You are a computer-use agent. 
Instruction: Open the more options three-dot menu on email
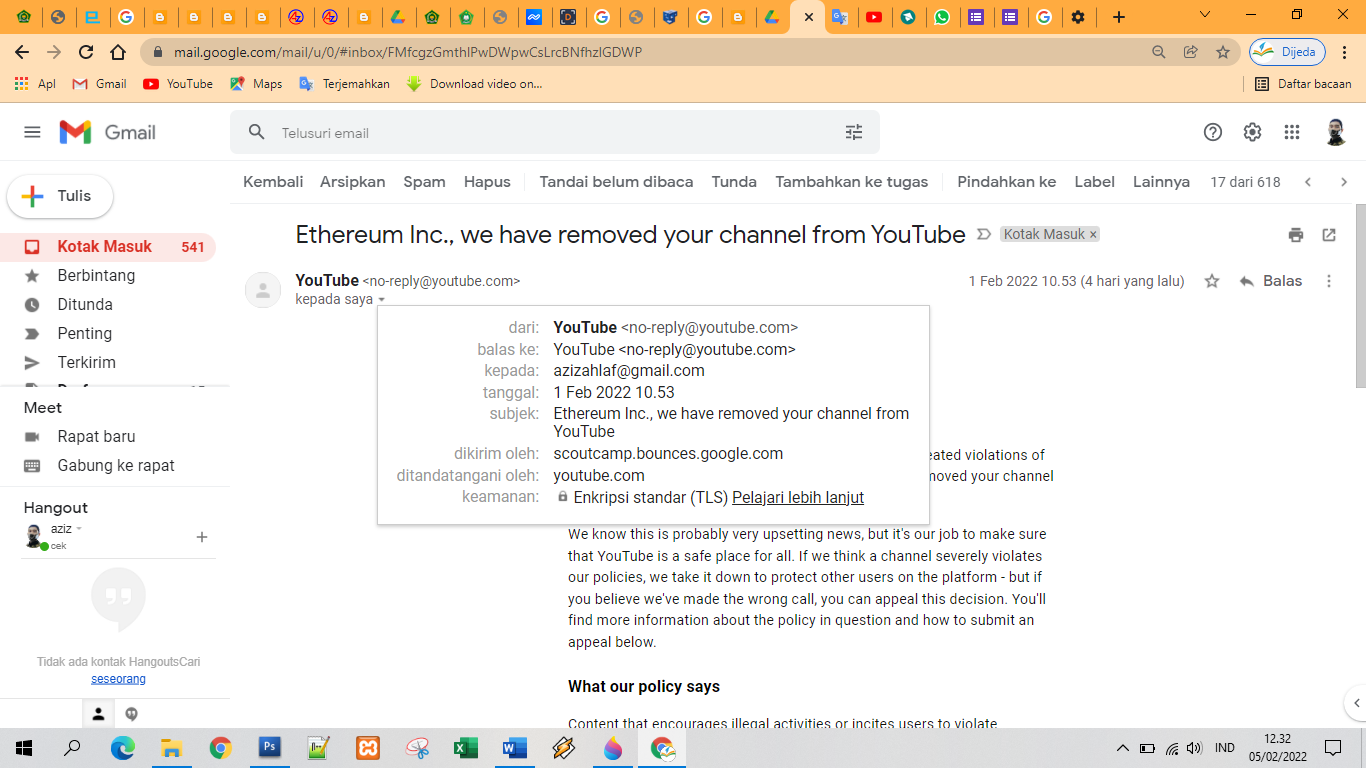click(x=1329, y=281)
